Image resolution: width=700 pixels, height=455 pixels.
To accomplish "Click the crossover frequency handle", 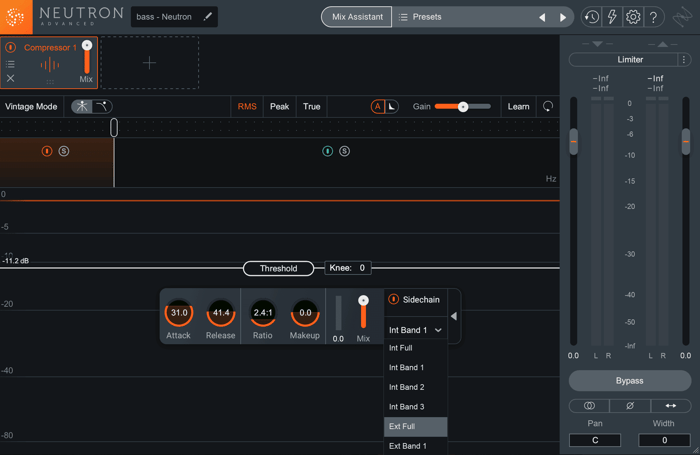I will [114, 128].
